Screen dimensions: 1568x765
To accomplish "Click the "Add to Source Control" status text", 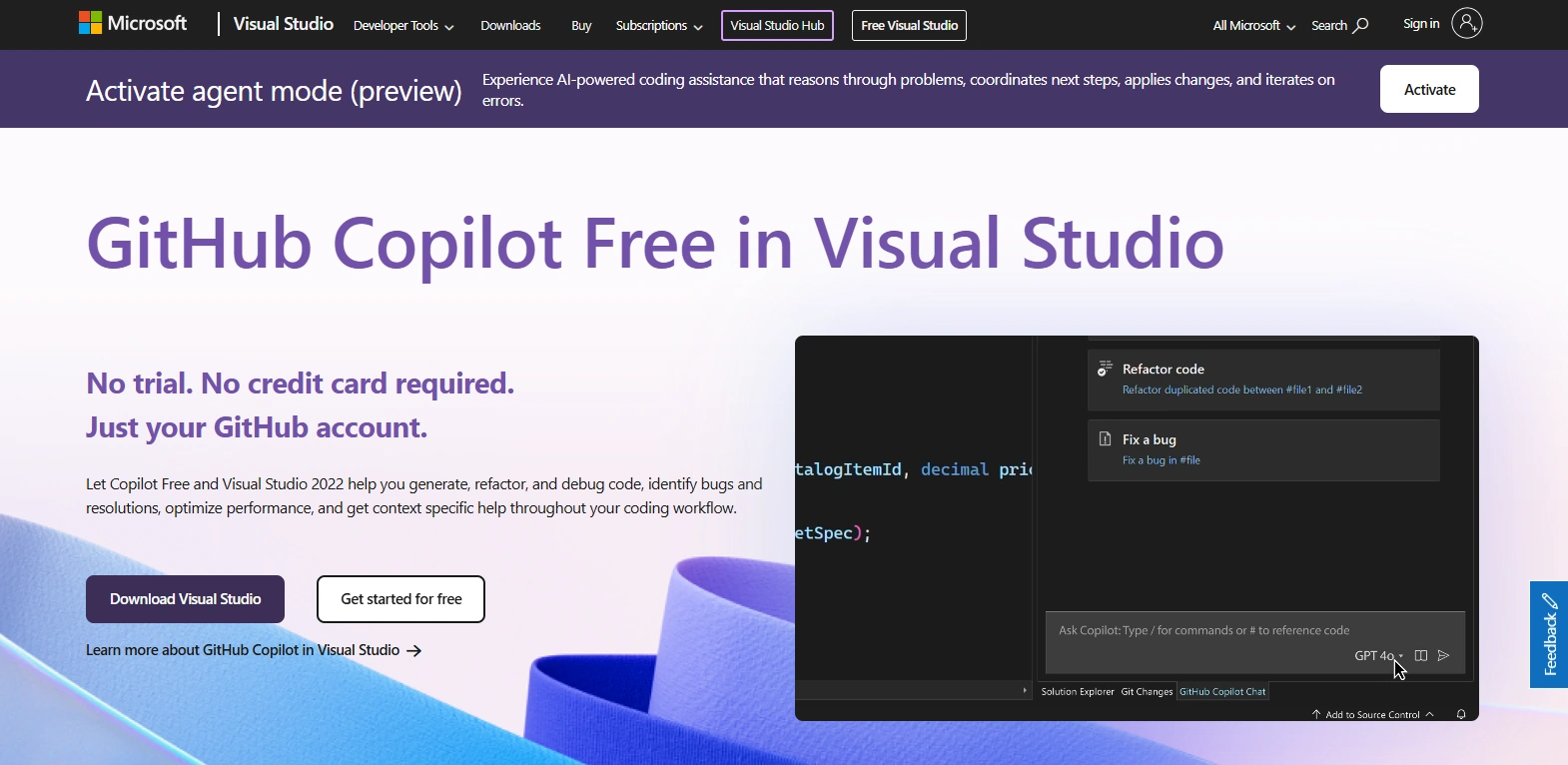I will point(1372,715).
